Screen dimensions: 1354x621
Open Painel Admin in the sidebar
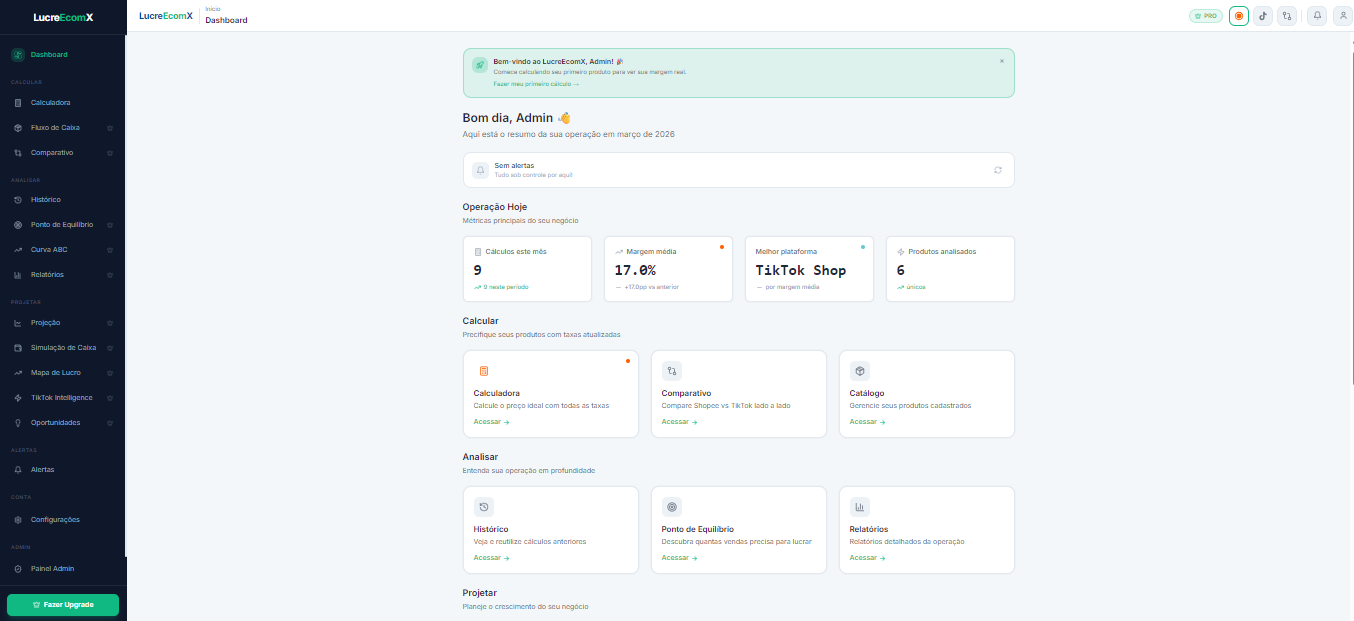coord(63,569)
